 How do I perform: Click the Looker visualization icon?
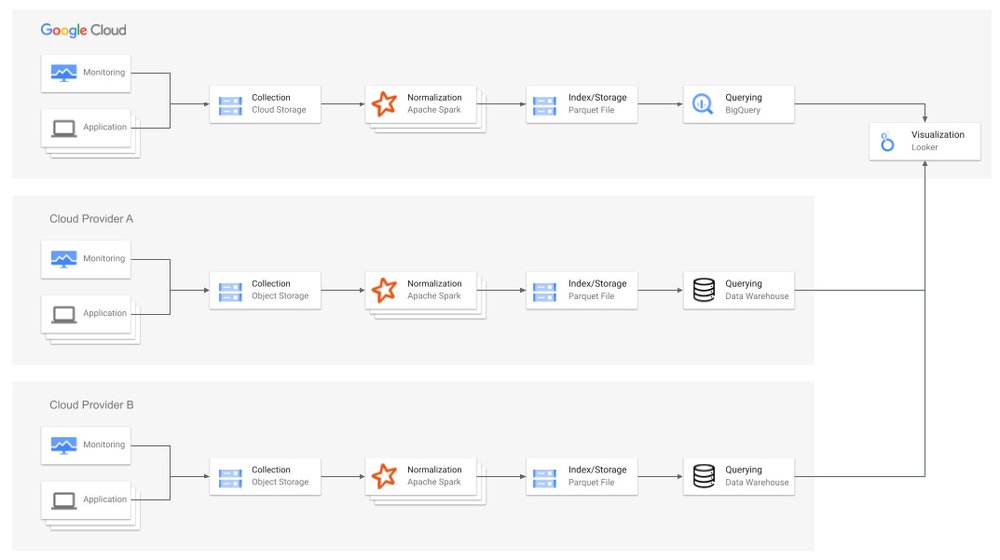[x=887, y=141]
